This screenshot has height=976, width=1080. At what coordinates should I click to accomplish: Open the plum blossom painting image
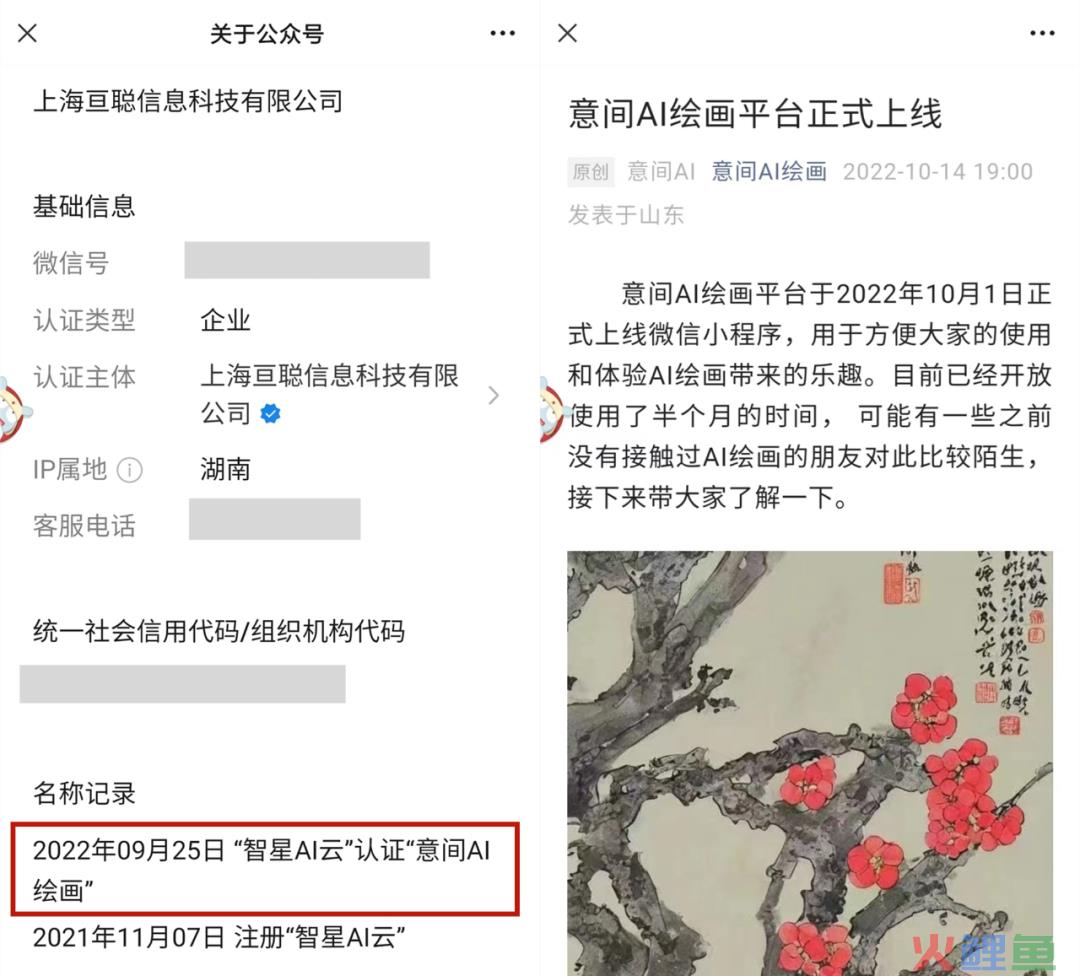coord(810,762)
